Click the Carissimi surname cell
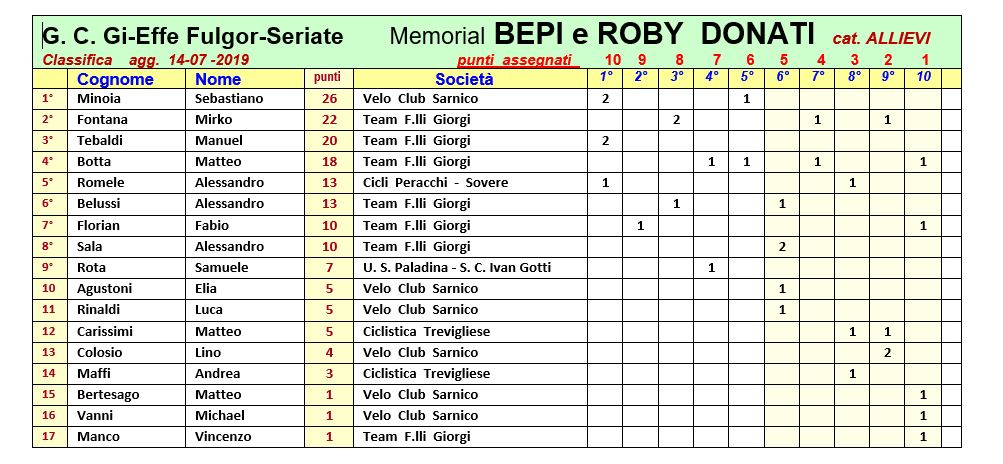1003x464 pixels. pyautogui.click(x=105, y=331)
